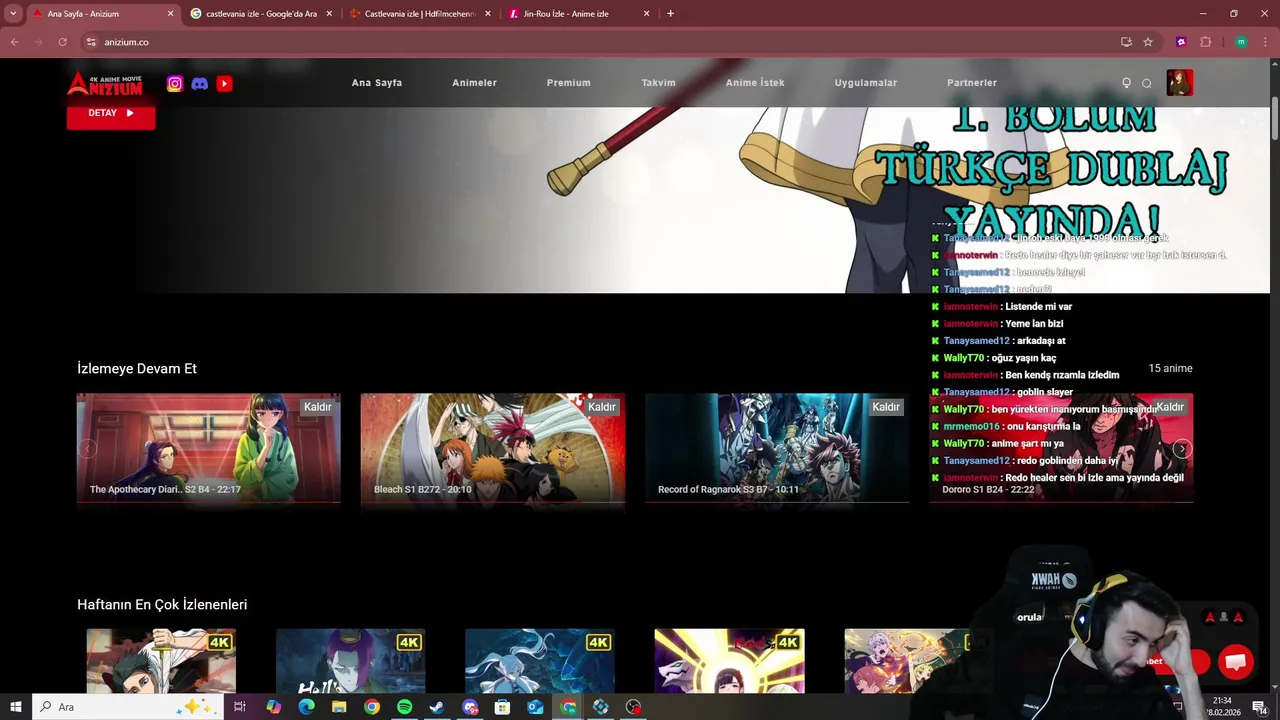Viewport: 1280px width, 720px height.
Task: Open the red chat support bubble
Action: coord(1235,662)
